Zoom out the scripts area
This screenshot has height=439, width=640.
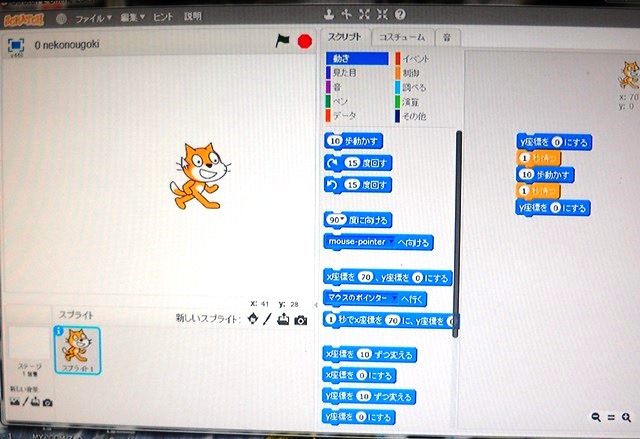[596, 417]
